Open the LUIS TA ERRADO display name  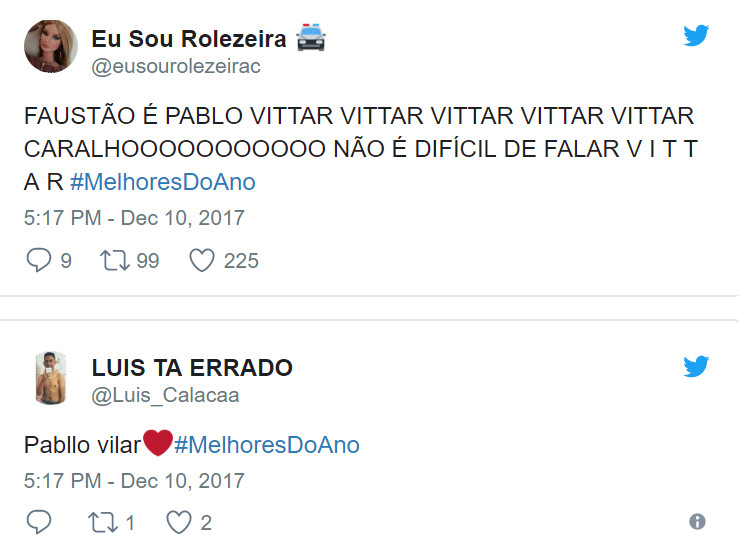[x=192, y=368]
